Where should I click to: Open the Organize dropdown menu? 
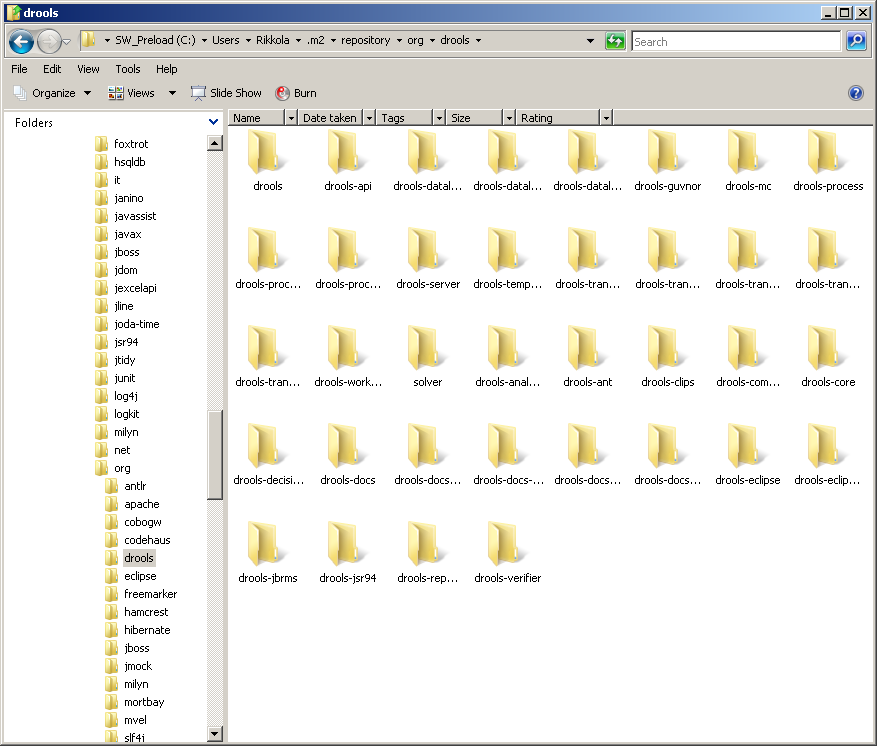[51, 93]
